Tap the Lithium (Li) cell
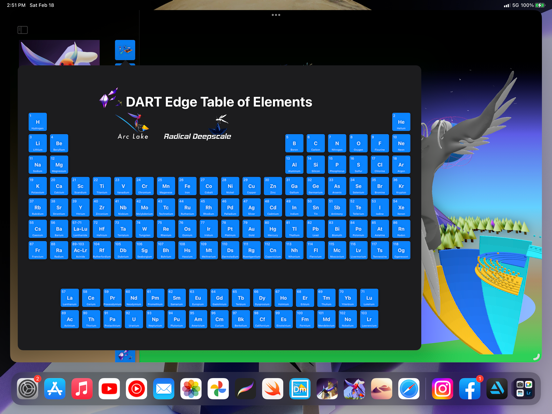Screen dimensions: 552x414 [38, 143]
